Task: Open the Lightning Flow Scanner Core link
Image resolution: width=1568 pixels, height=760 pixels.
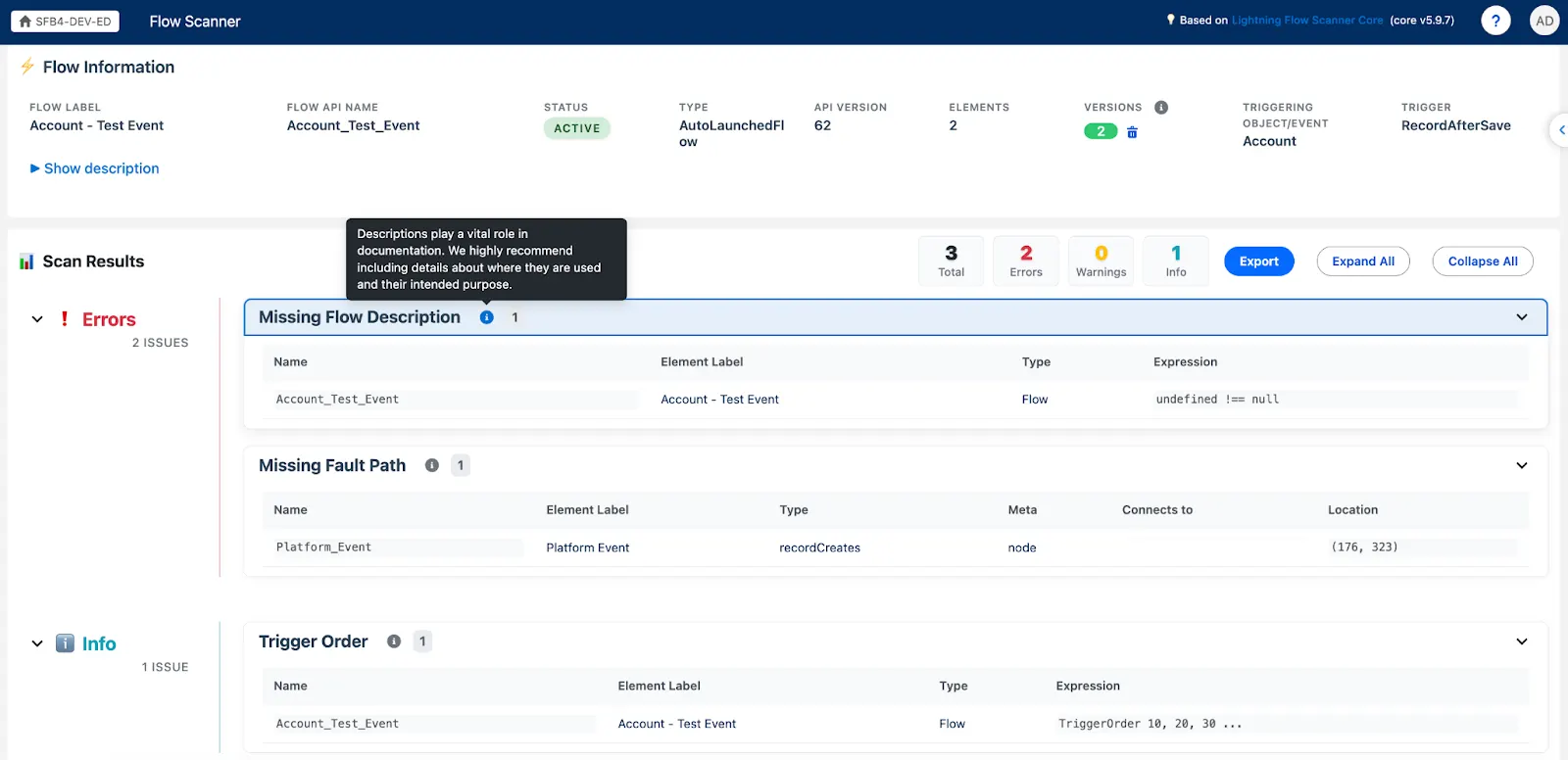Action: 1307,21
